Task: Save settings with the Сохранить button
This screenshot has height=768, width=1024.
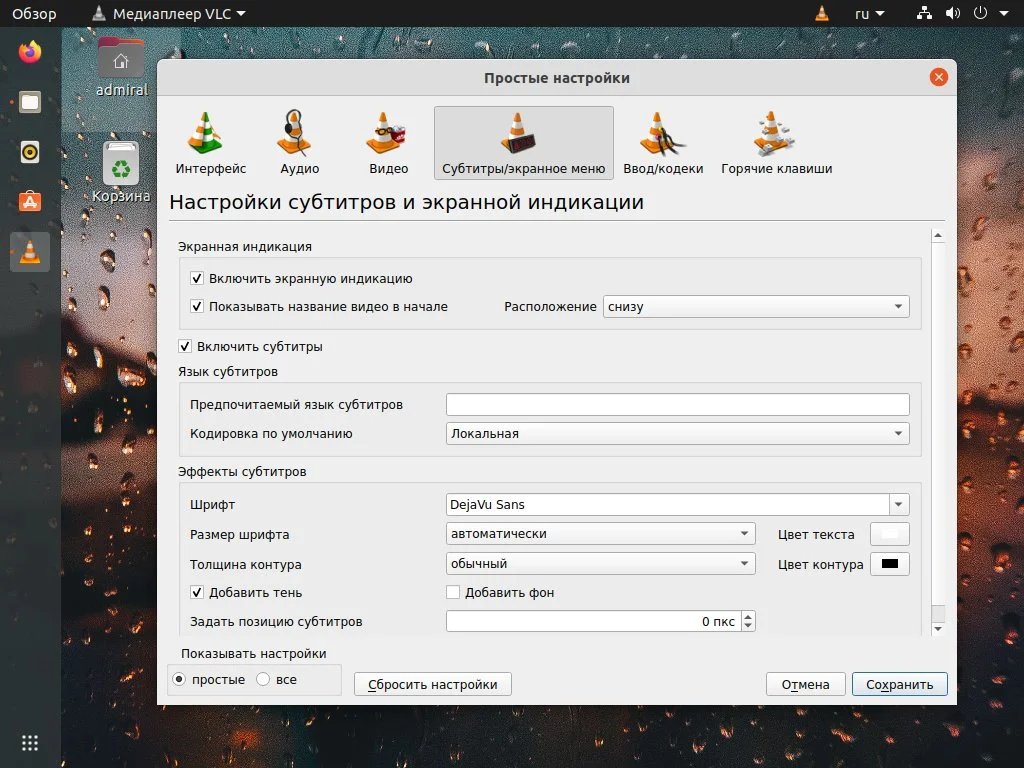Action: (x=898, y=684)
